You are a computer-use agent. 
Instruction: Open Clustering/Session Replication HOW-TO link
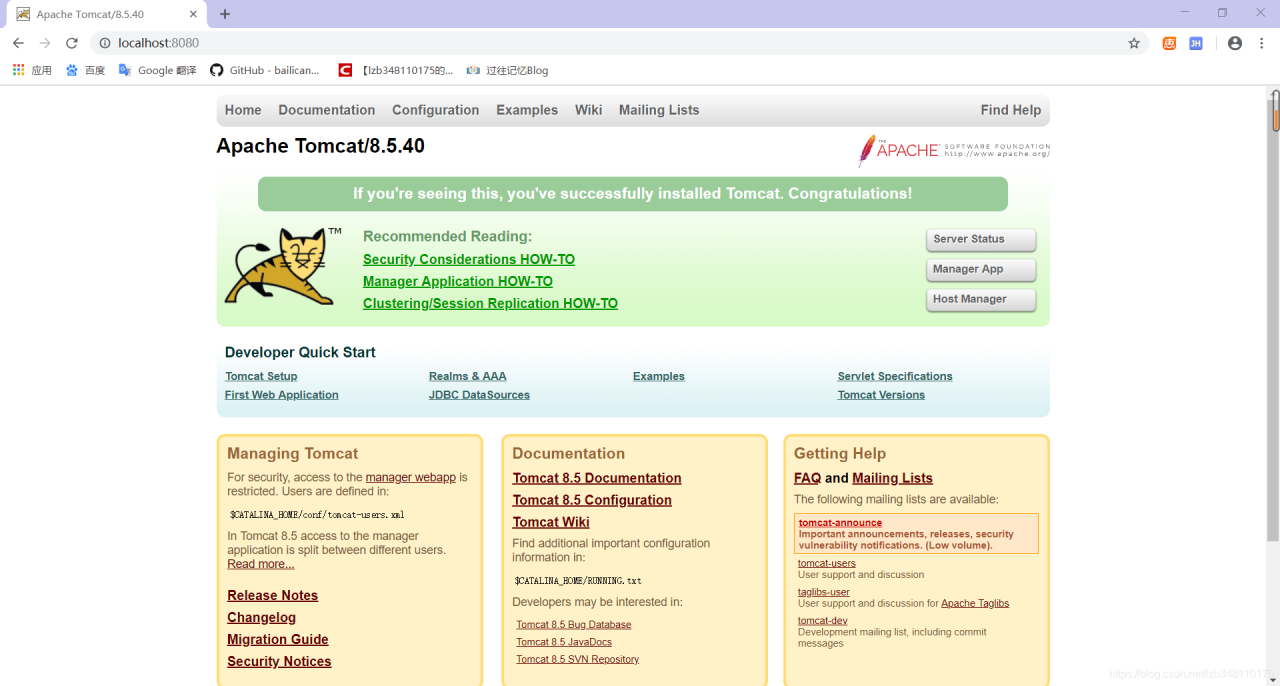coord(490,303)
